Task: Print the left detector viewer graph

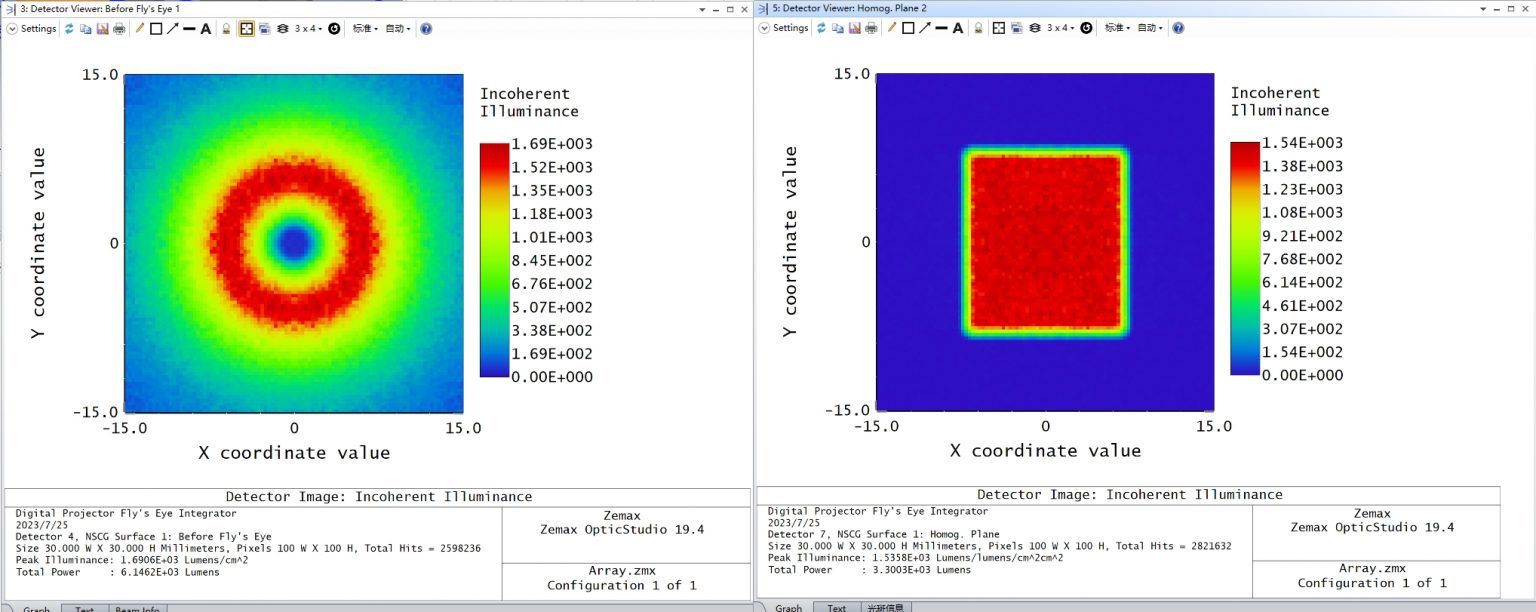Action: click(120, 28)
